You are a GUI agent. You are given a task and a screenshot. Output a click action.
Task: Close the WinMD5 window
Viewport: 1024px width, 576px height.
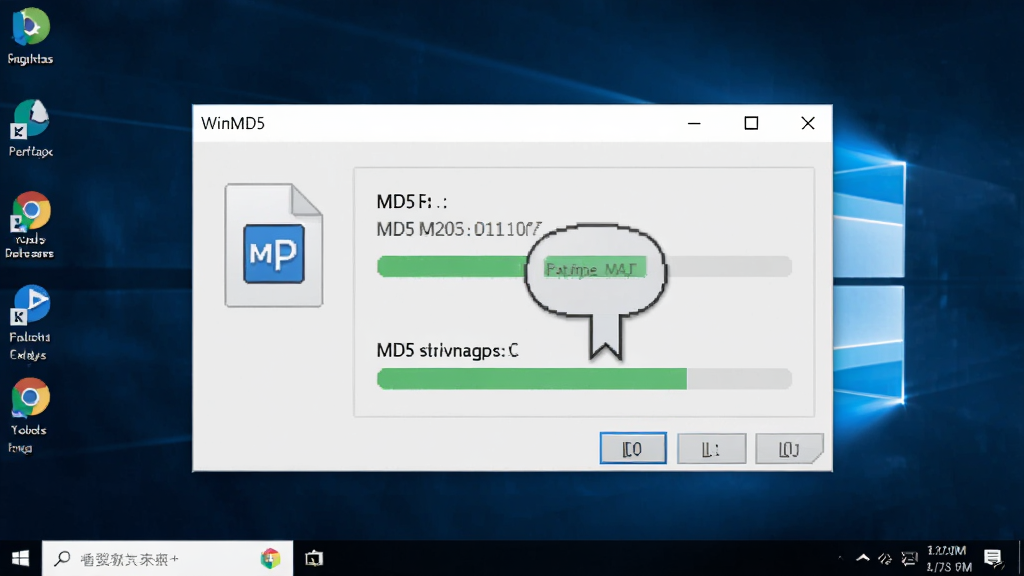tap(808, 123)
